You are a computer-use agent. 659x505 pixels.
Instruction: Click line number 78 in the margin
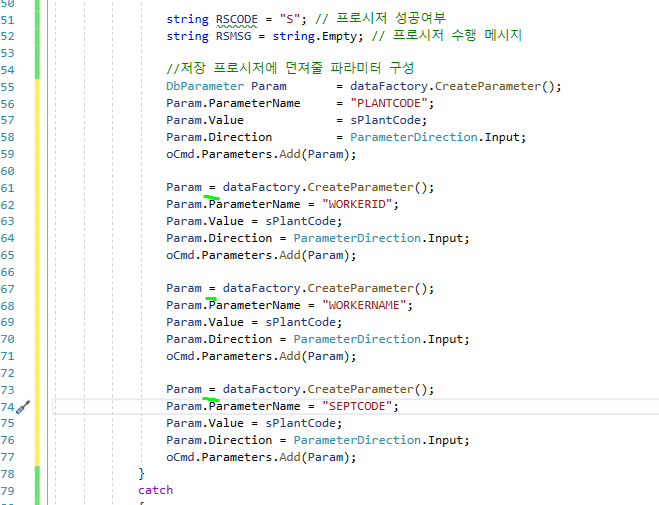pyautogui.click(x=8, y=474)
